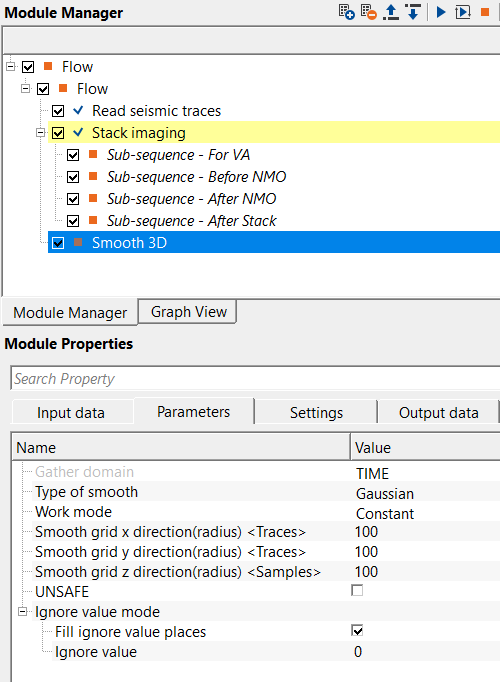Open the Settings properties tab
The image size is (500, 682).
pyautogui.click(x=316, y=412)
